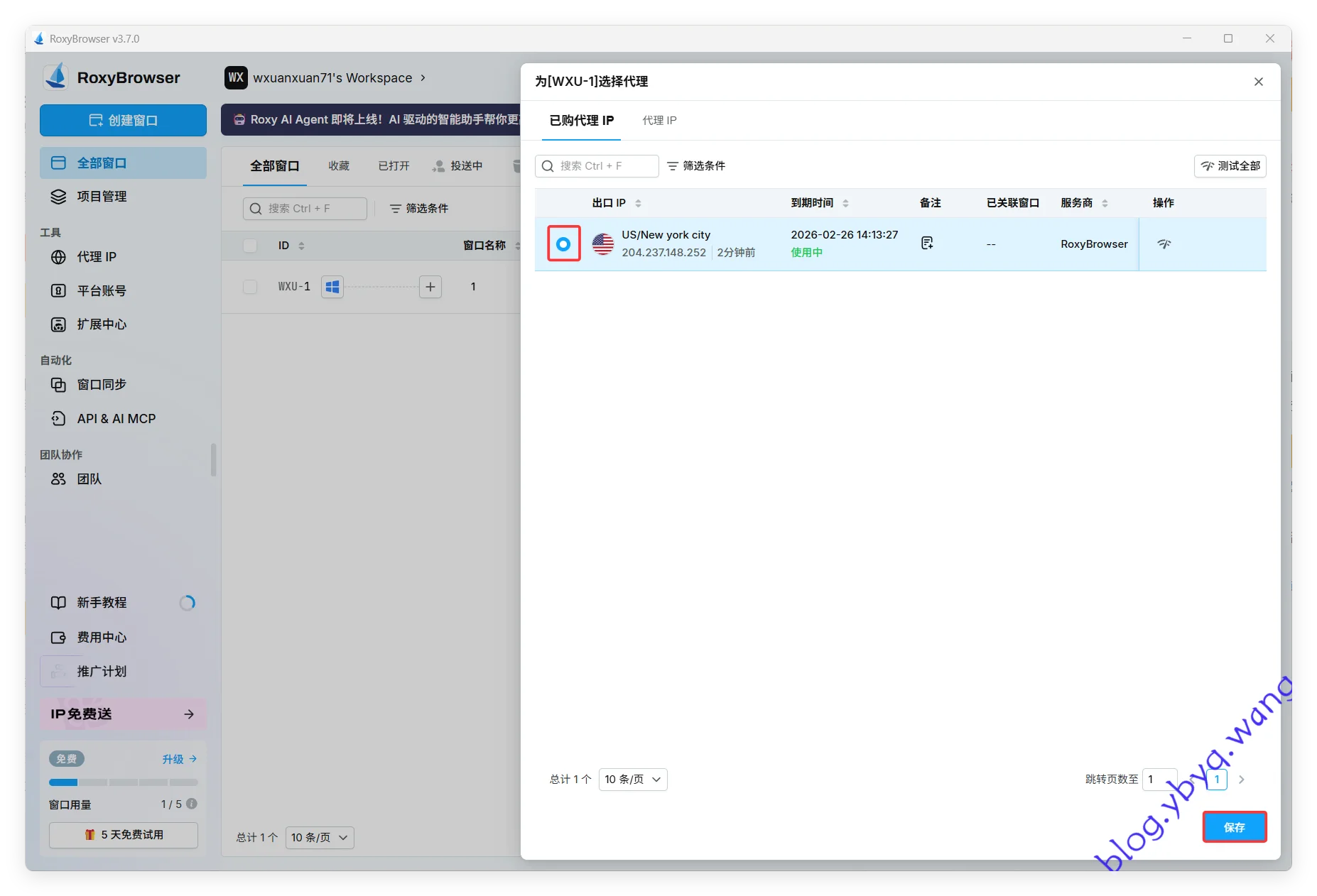The height and width of the screenshot is (896, 1317).
Task: Switch to the 代理 IP tab in dialog
Action: coord(659,121)
